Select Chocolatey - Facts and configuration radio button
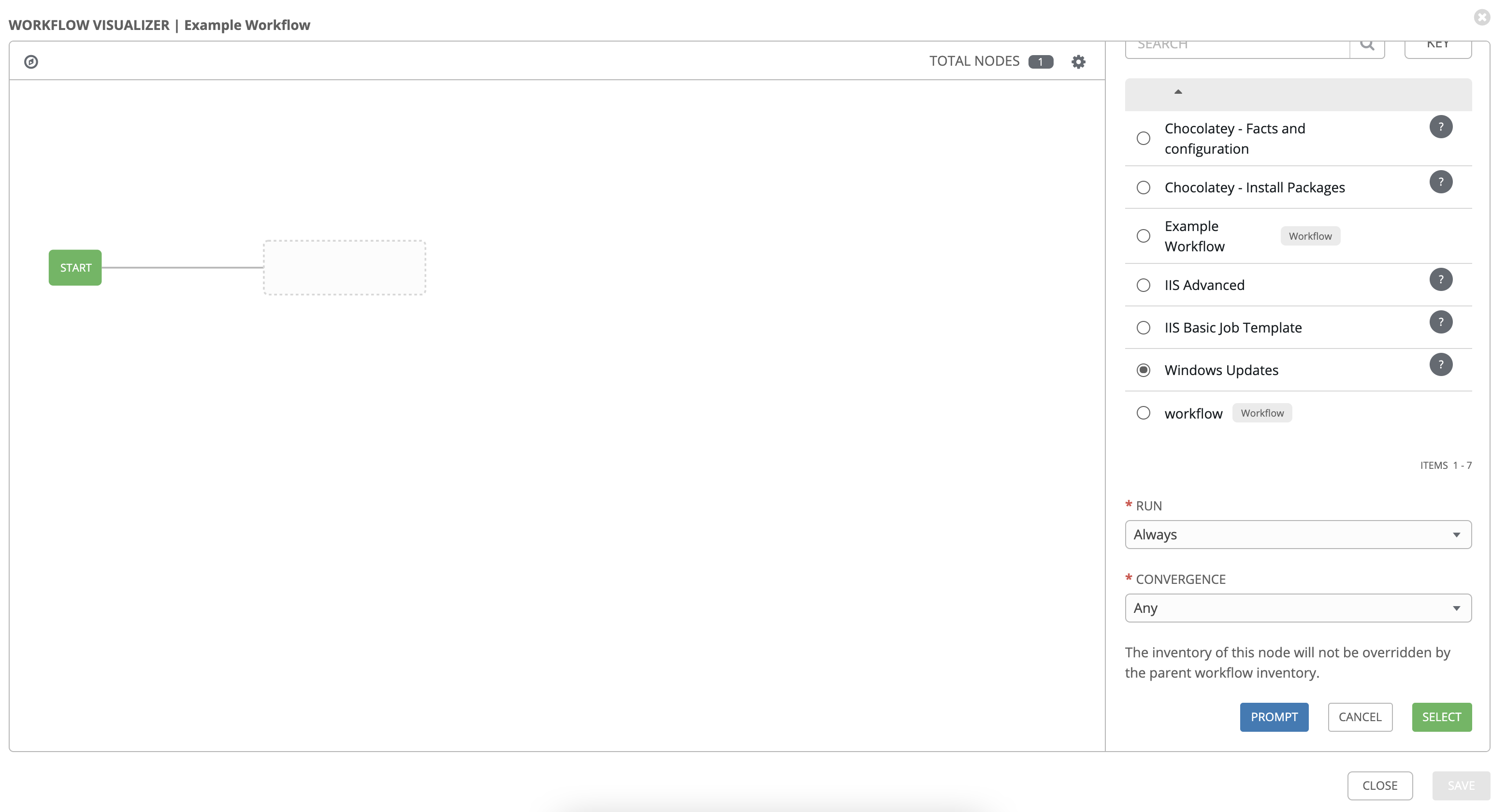 pyautogui.click(x=1143, y=139)
